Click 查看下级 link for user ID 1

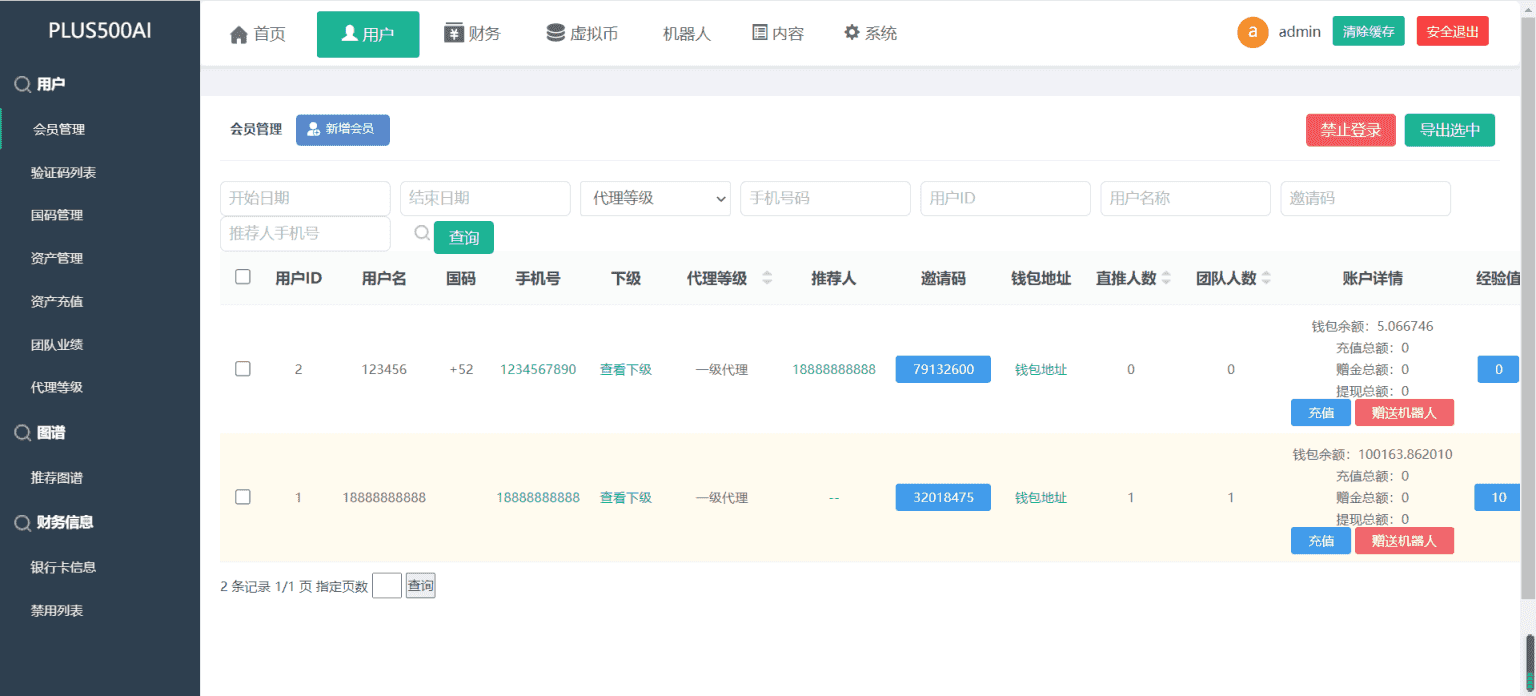coord(626,497)
